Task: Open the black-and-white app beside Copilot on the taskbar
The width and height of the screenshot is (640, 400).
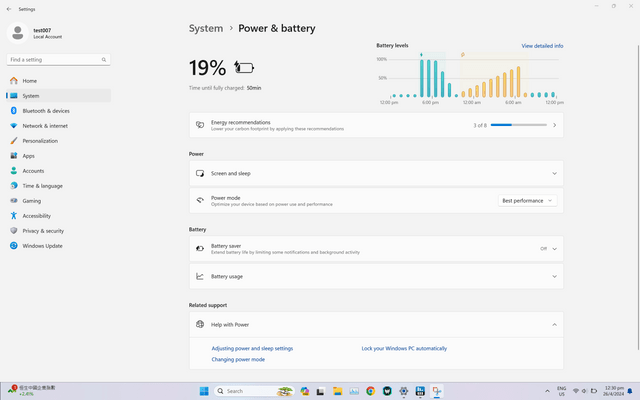Action: pos(321,391)
